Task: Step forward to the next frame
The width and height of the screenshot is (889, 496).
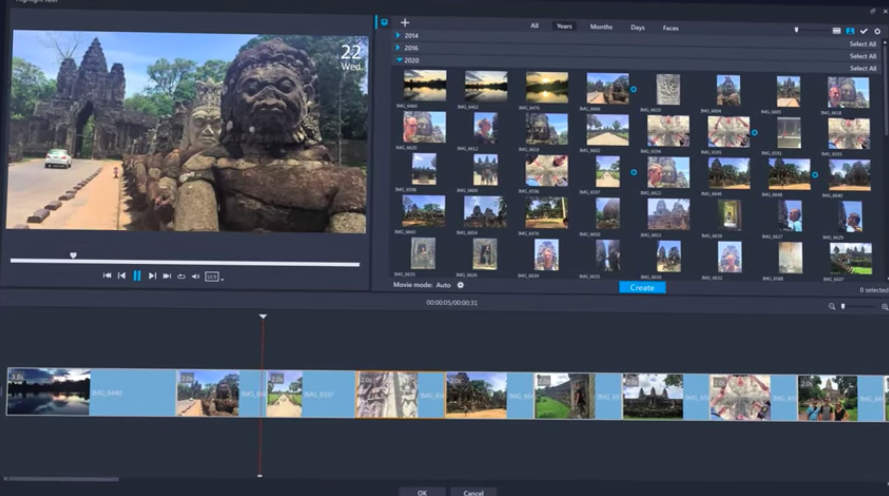Action: pyautogui.click(x=152, y=276)
